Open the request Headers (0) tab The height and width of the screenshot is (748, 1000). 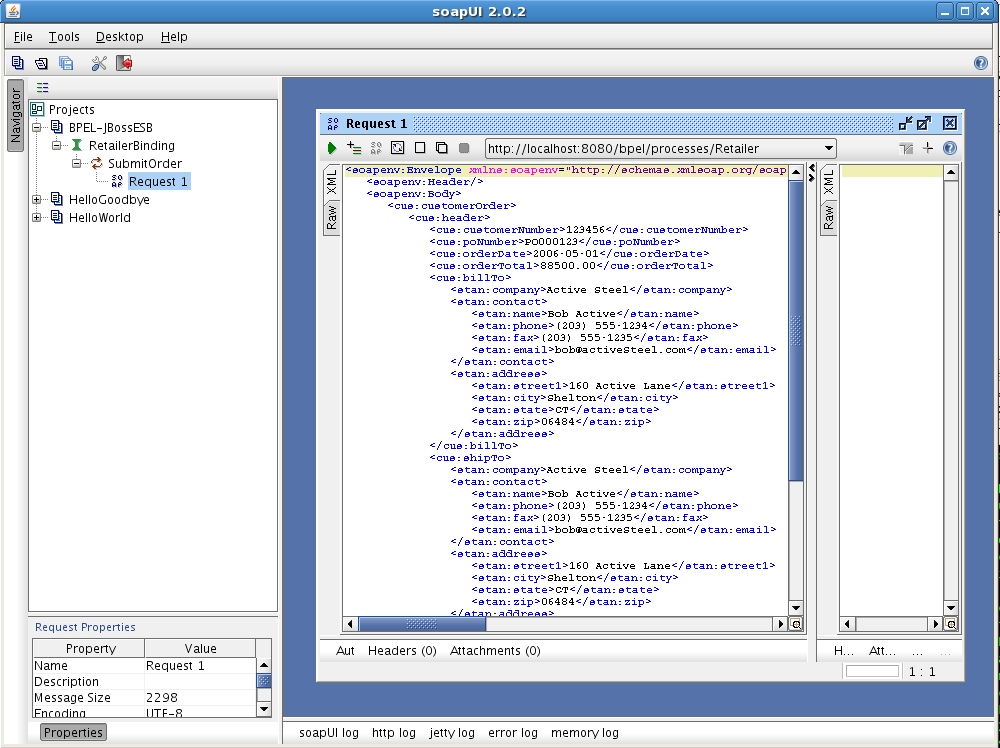pyautogui.click(x=402, y=650)
